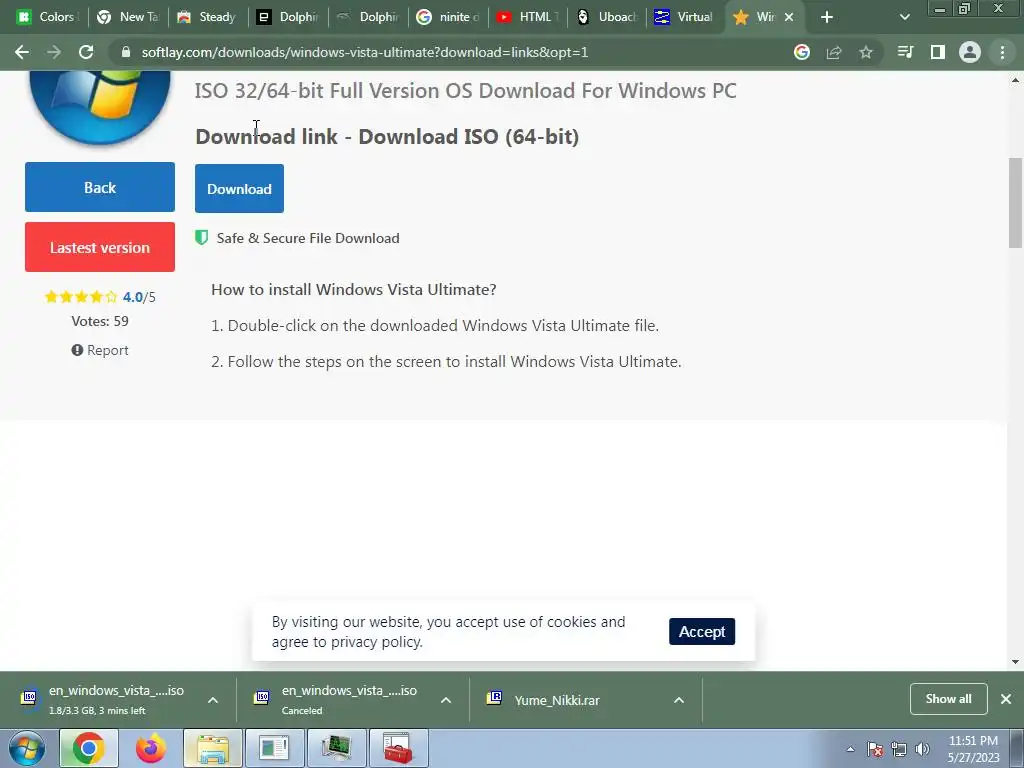Click the page vertical scrollbar thumb
Screen dimensions: 1024x768
click(1015, 202)
